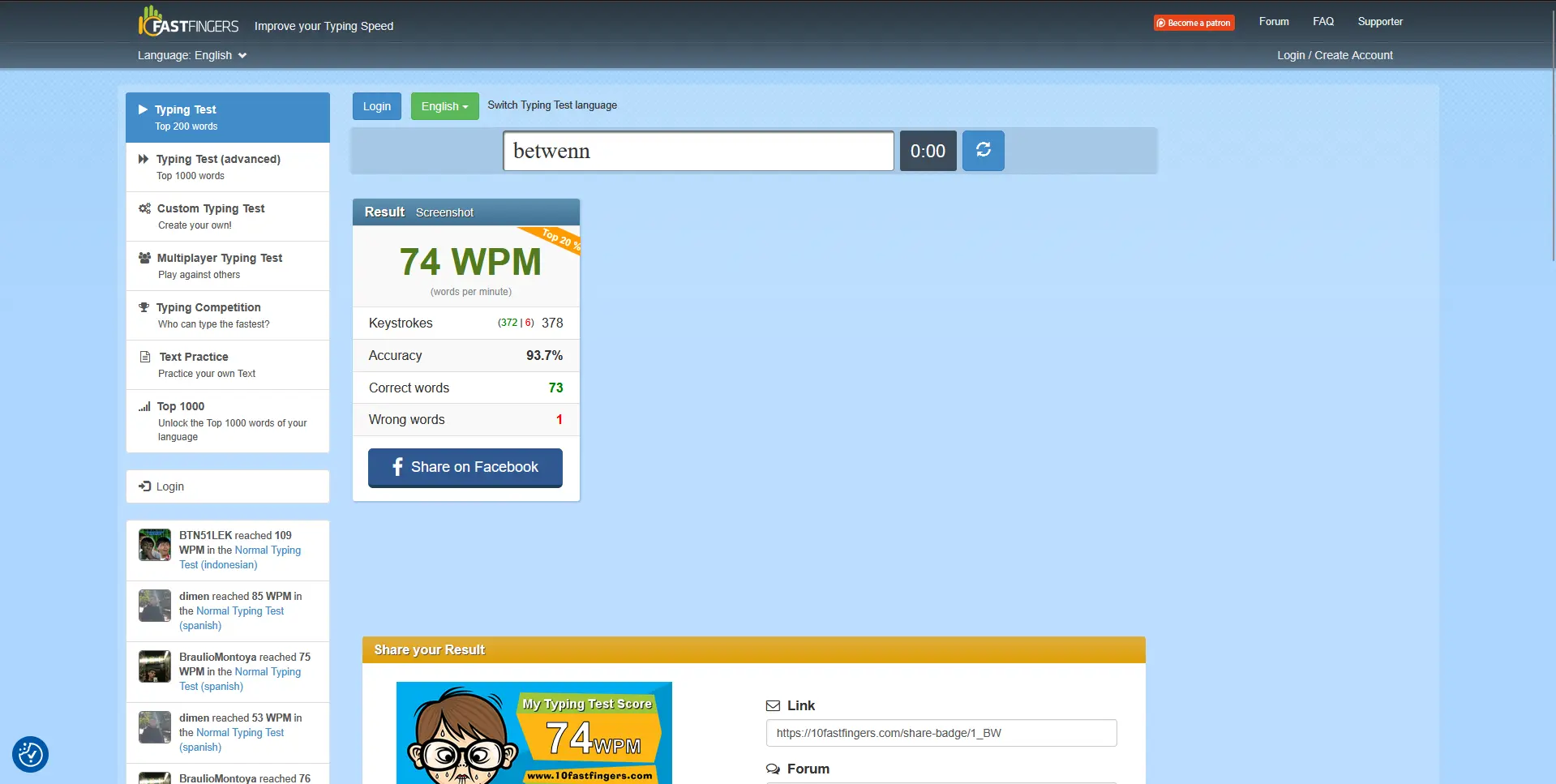Click the cookie consent badge icon
The image size is (1556, 784).
(30, 754)
